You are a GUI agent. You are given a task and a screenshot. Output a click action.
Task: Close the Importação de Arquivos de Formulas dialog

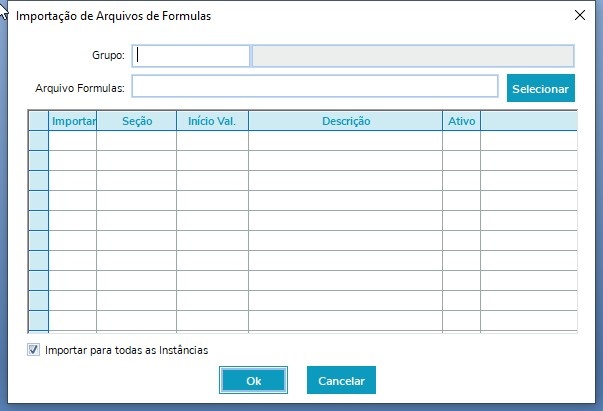(580, 16)
